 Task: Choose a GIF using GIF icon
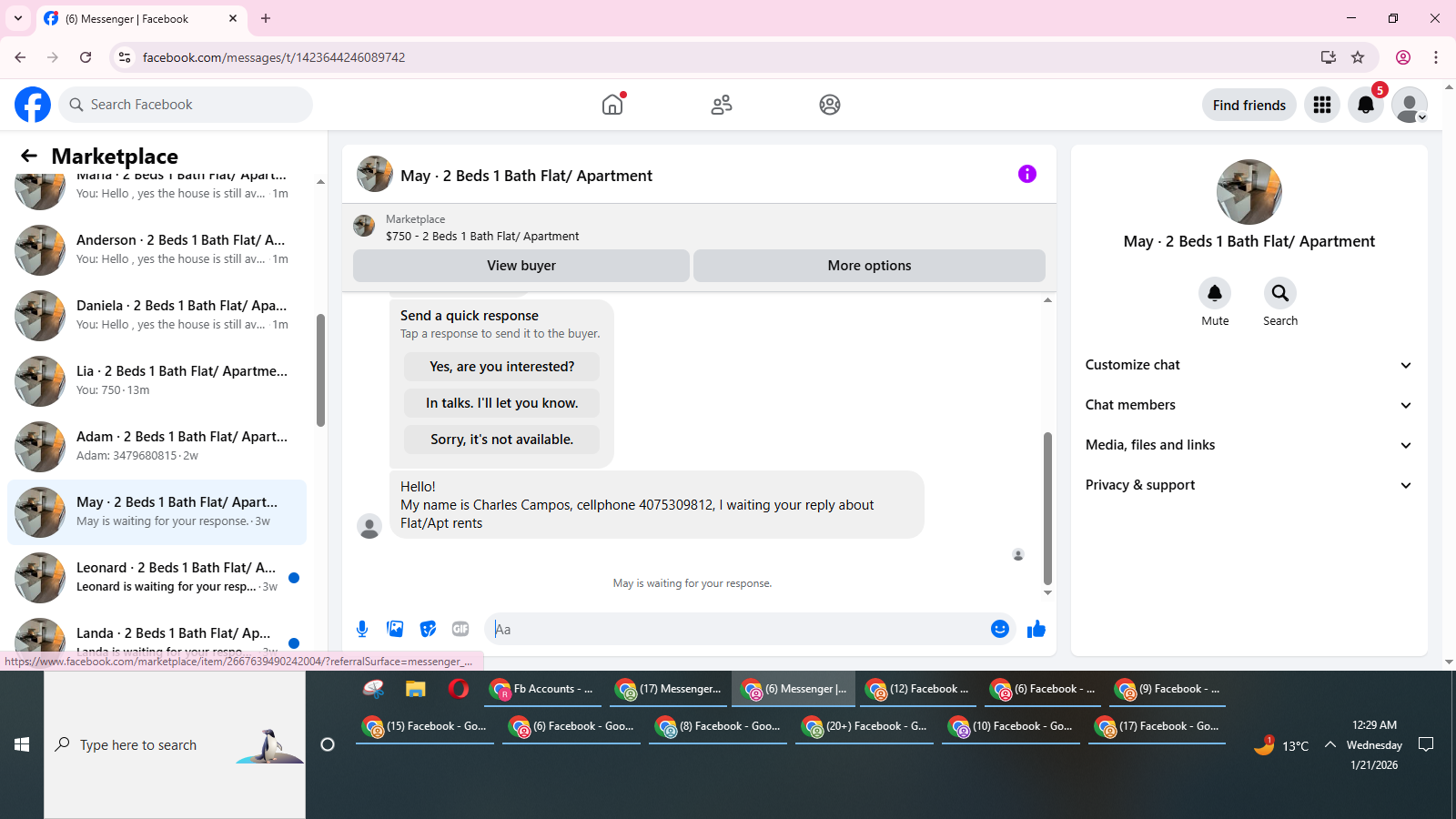(460, 629)
